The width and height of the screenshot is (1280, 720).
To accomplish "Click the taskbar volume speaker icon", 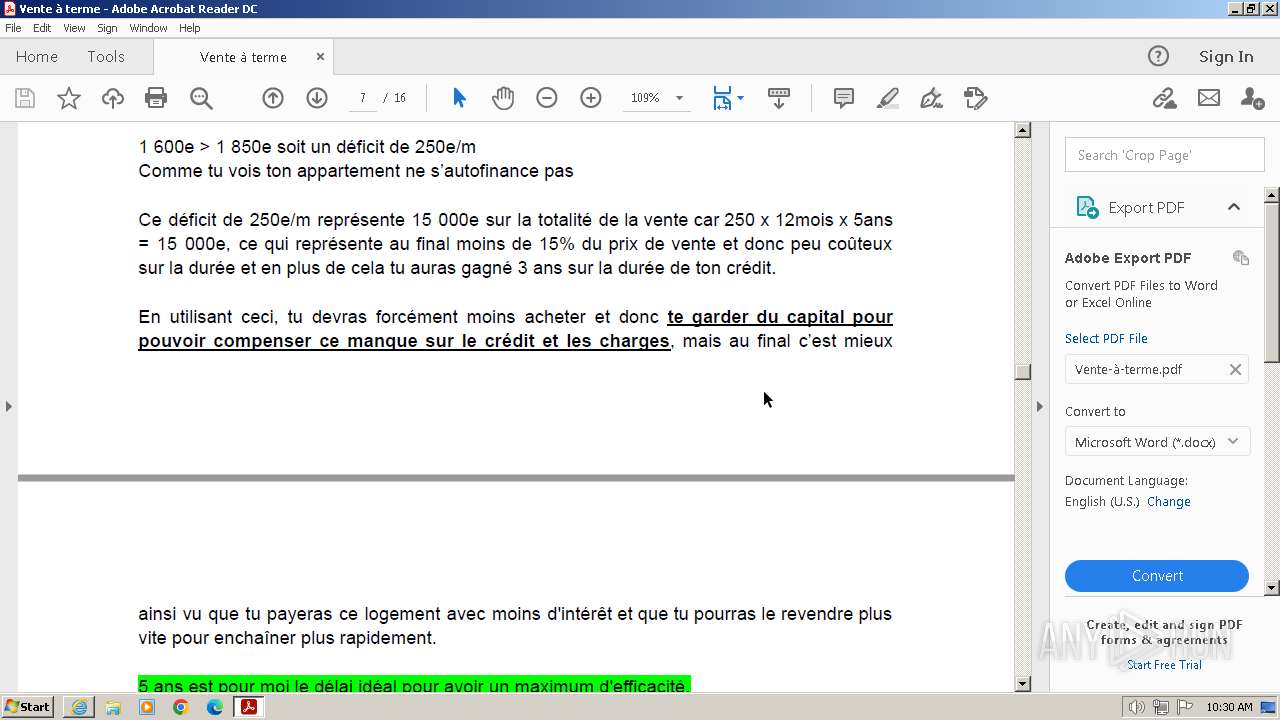I will (x=1136, y=707).
